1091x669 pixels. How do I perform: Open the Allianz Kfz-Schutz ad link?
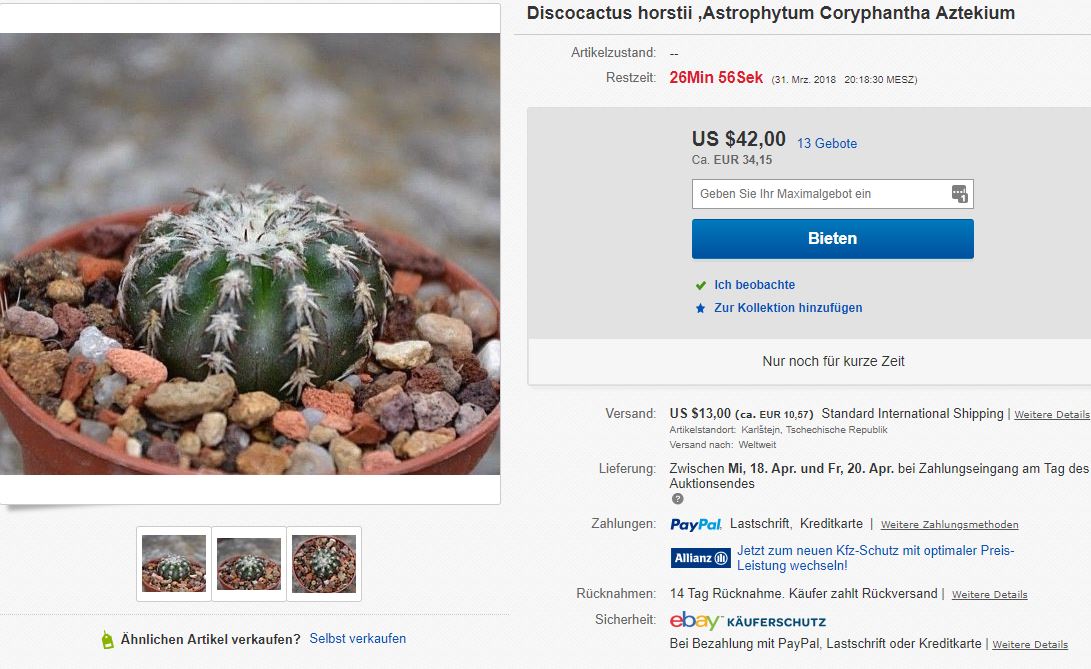(875, 557)
